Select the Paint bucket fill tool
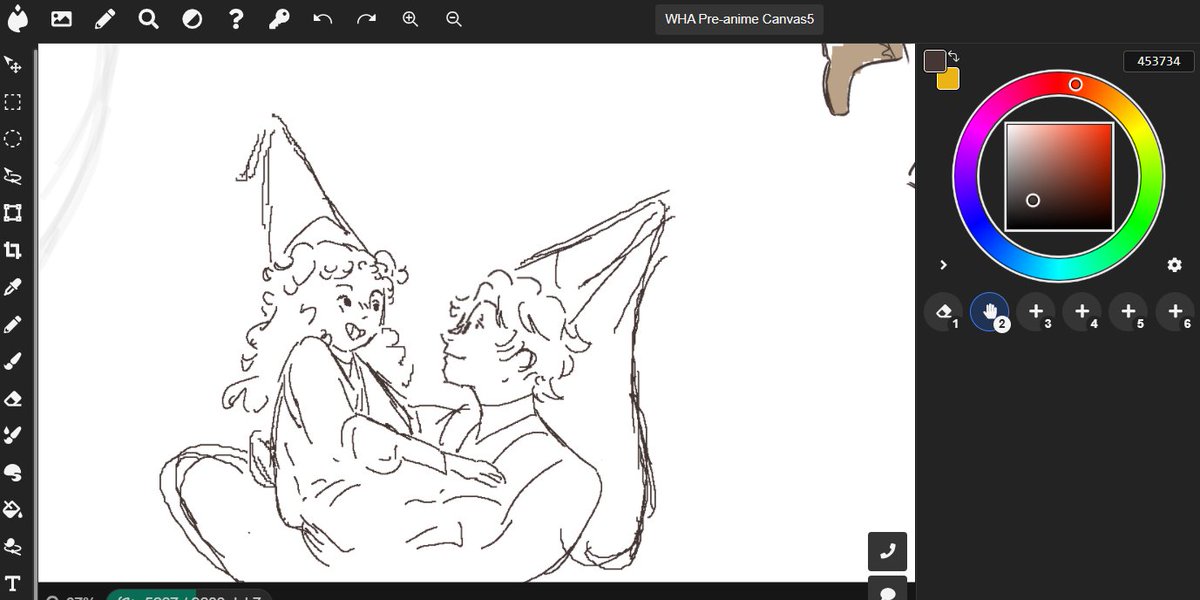The image size is (1200, 600). pos(13,509)
